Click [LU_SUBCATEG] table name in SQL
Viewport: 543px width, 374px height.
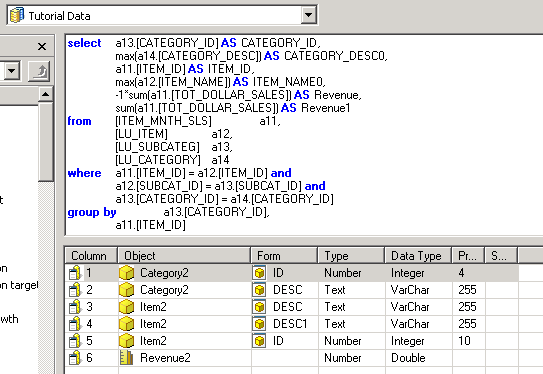158,147
